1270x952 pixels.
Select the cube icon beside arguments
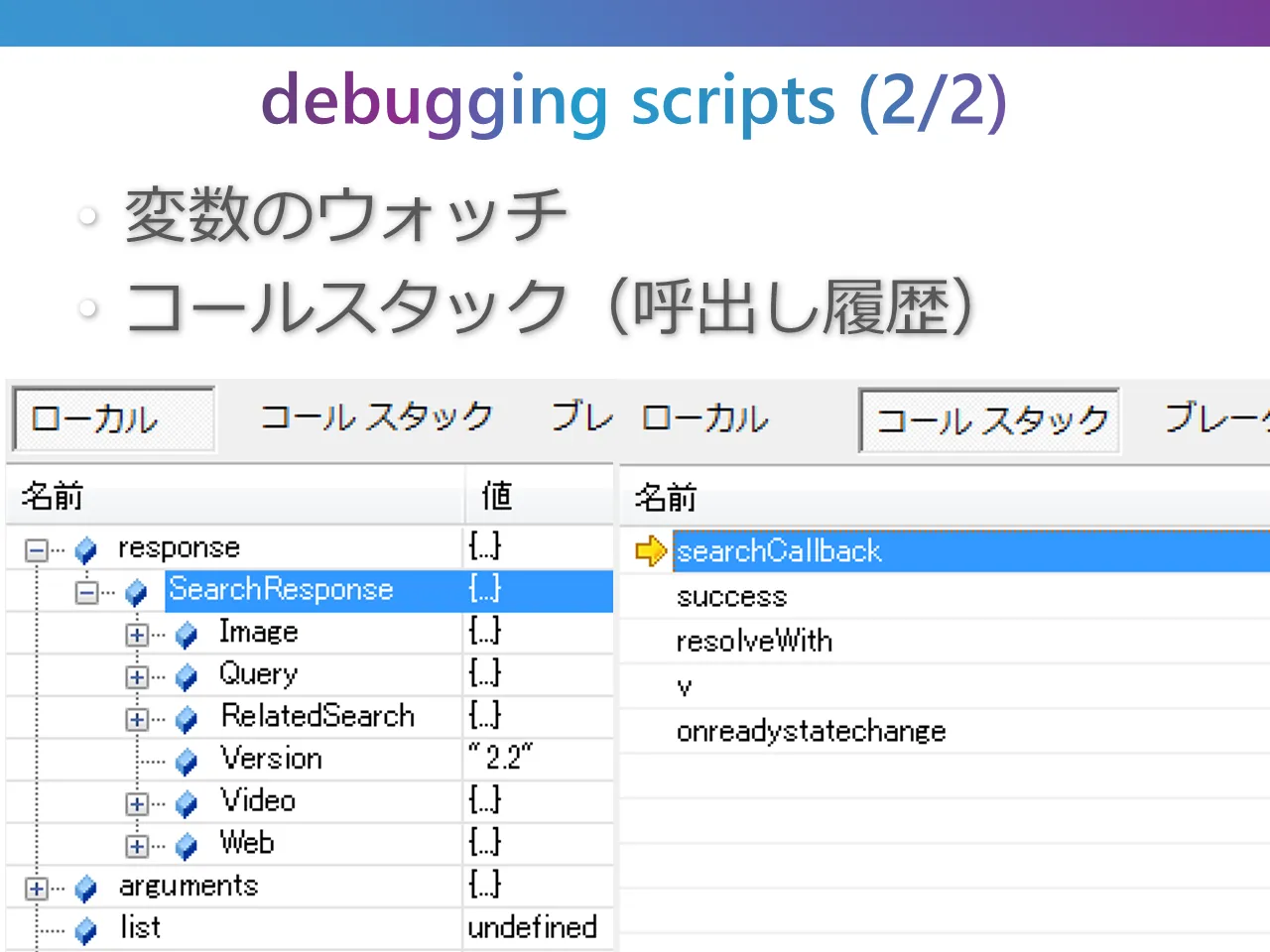click(x=86, y=889)
